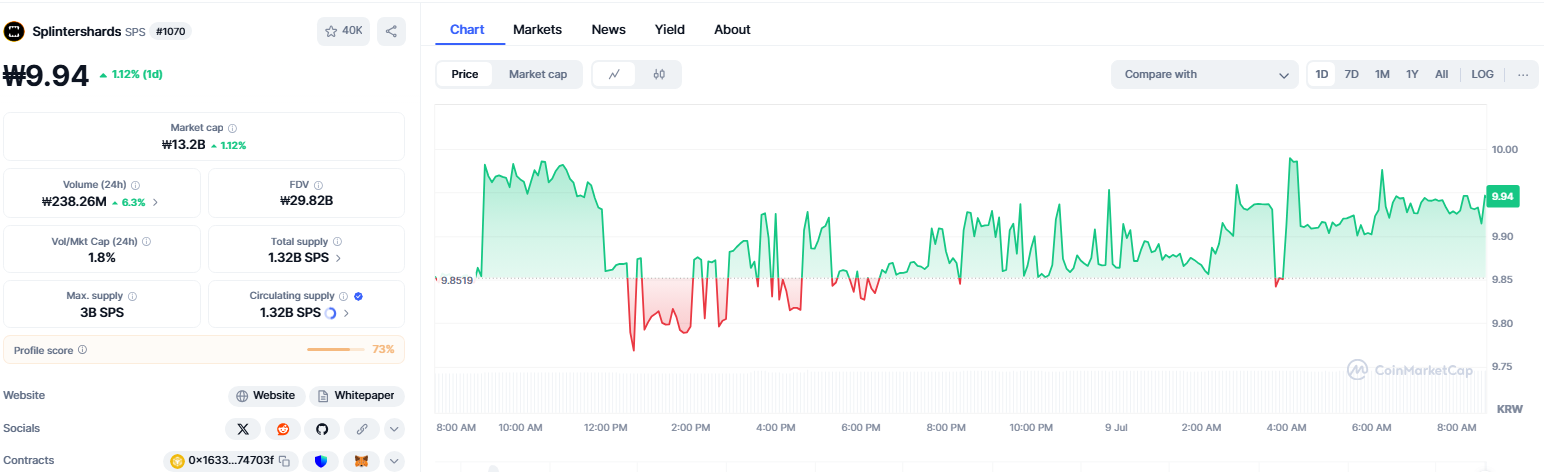Screen dimensions: 1544x472
Task: Open the News tab
Action: coord(608,30)
